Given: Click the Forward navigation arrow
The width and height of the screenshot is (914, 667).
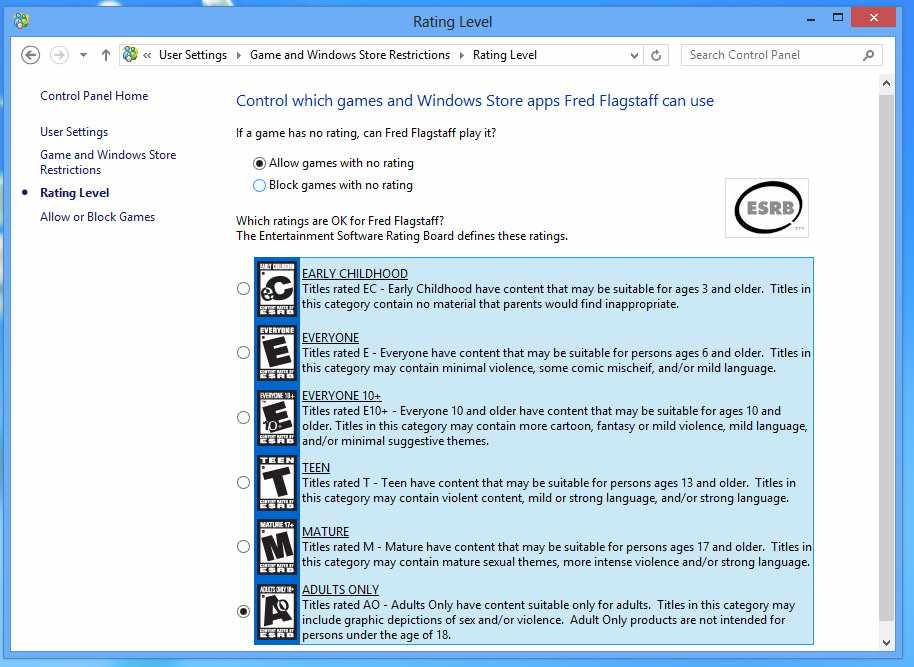Looking at the screenshot, I should pos(59,55).
